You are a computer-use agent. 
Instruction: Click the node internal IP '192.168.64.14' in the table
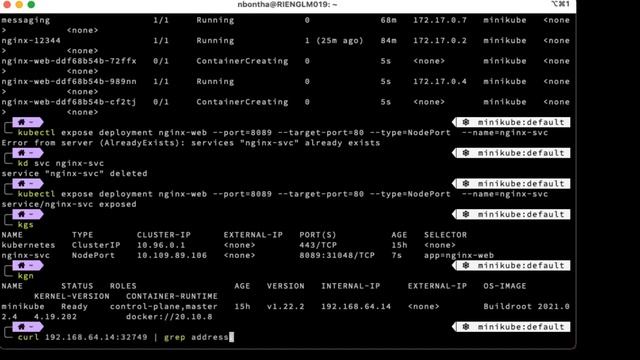[x=356, y=306]
